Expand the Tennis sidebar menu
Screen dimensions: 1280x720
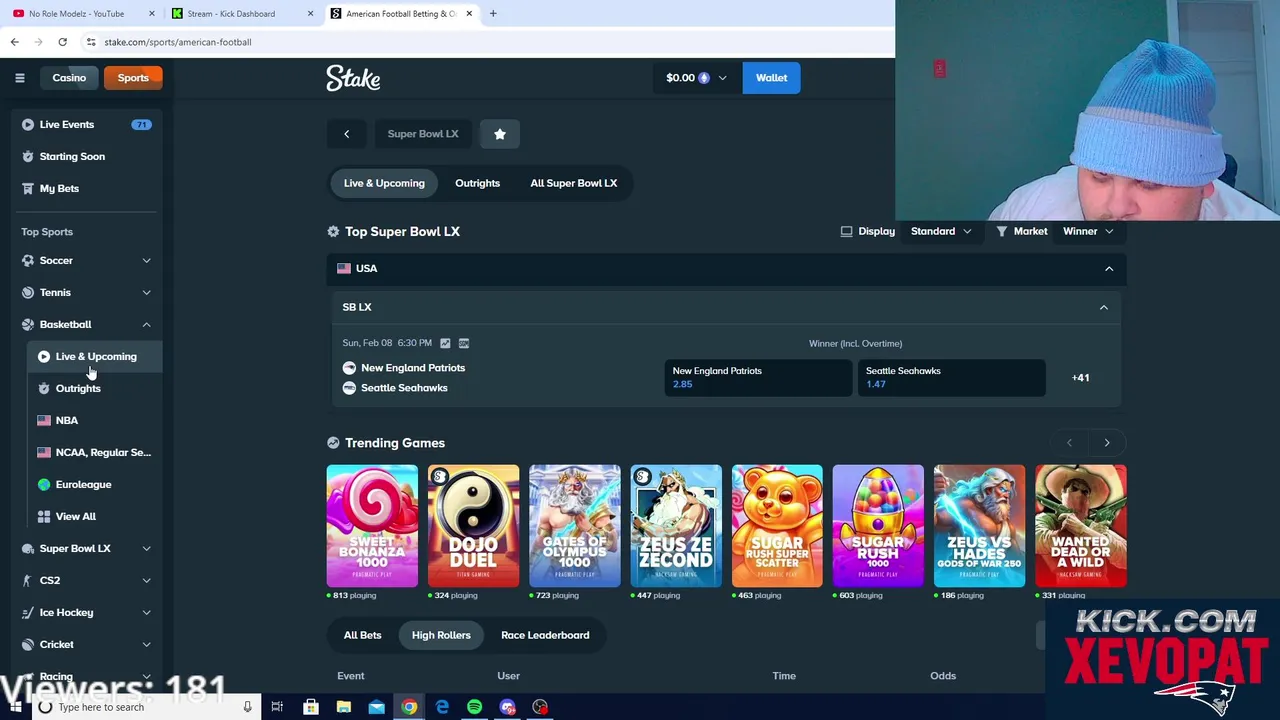tap(146, 293)
